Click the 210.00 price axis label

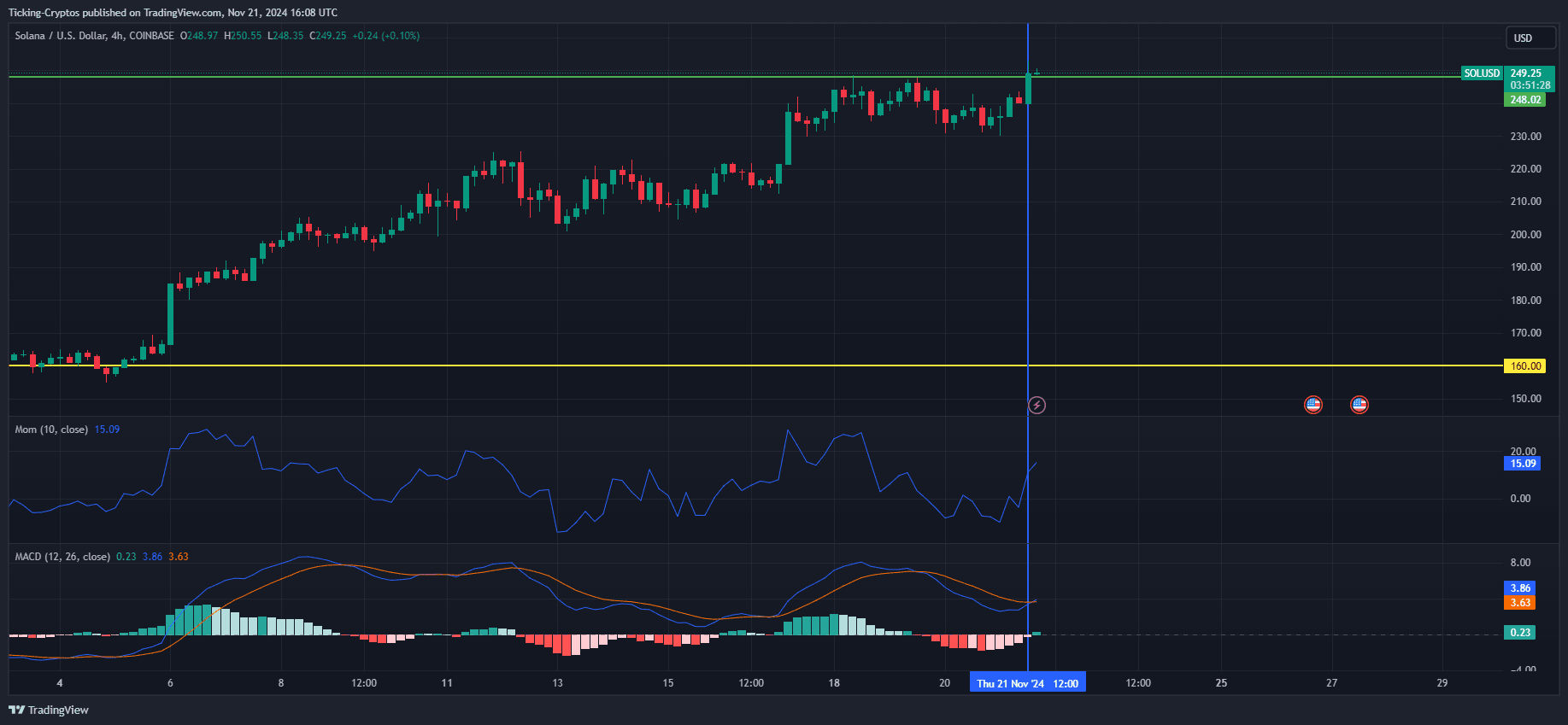point(1525,202)
